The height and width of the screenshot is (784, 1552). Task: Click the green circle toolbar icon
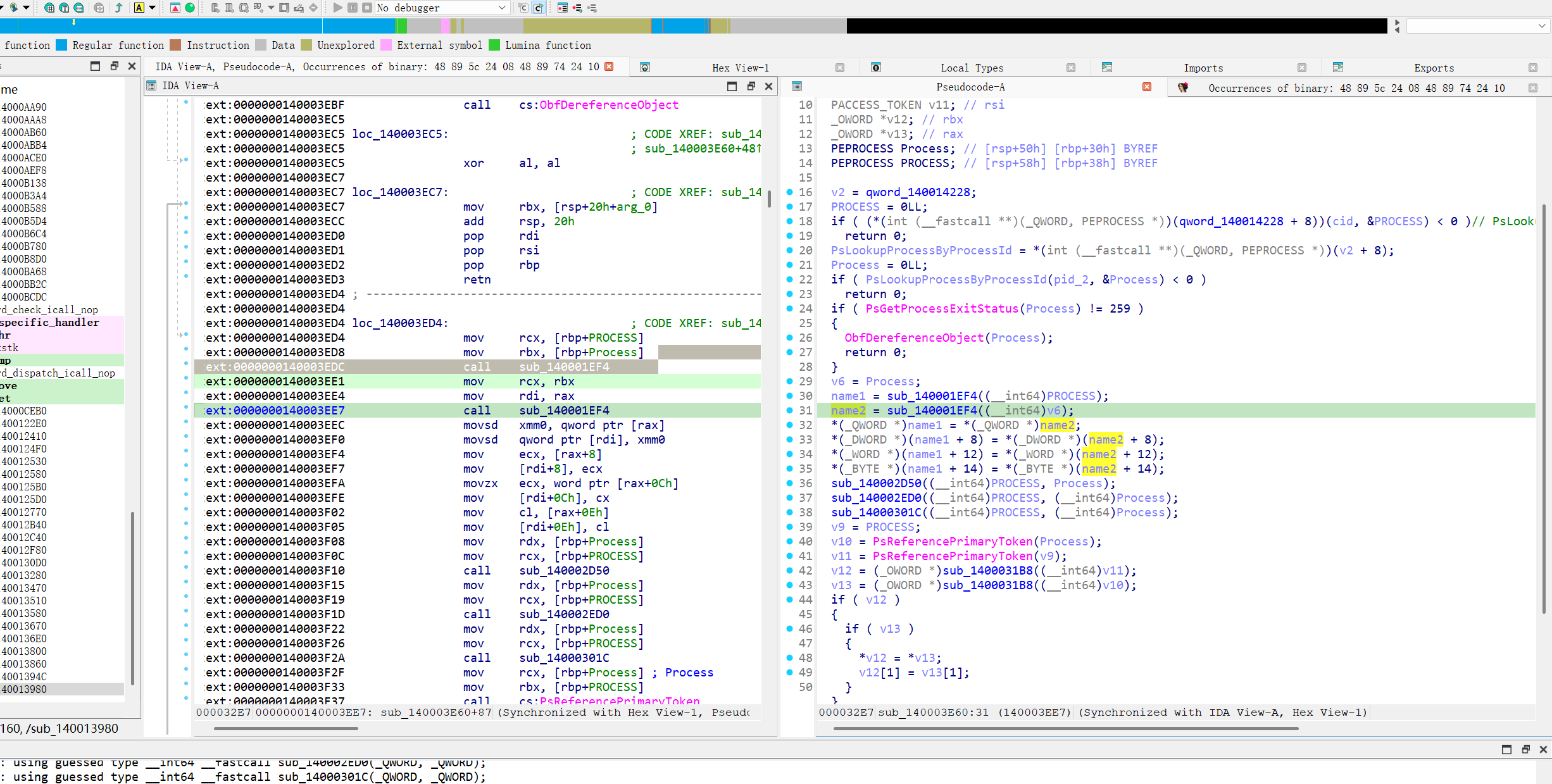click(189, 8)
